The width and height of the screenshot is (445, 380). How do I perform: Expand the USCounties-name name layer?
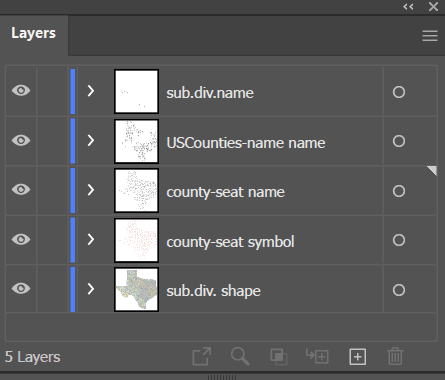click(x=91, y=140)
